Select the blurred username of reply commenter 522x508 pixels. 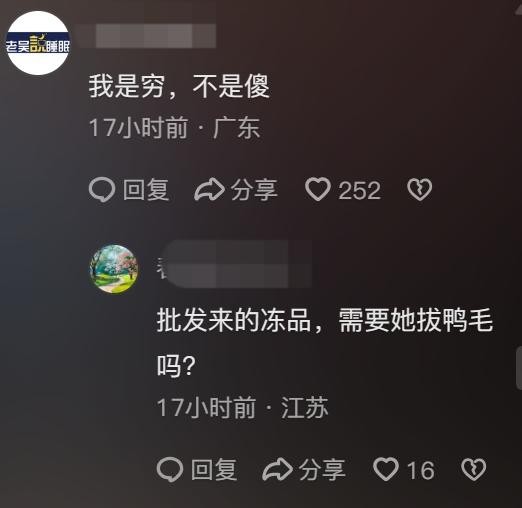(234, 264)
